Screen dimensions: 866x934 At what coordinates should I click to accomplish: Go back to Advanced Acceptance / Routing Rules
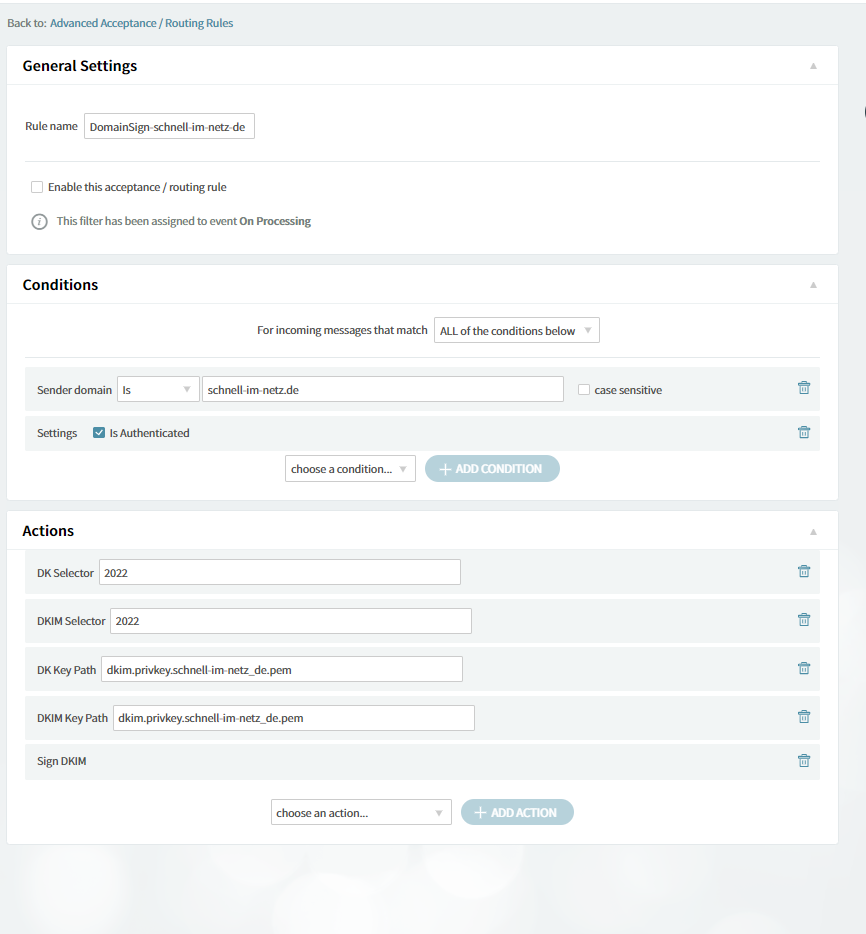(x=141, y=23)
